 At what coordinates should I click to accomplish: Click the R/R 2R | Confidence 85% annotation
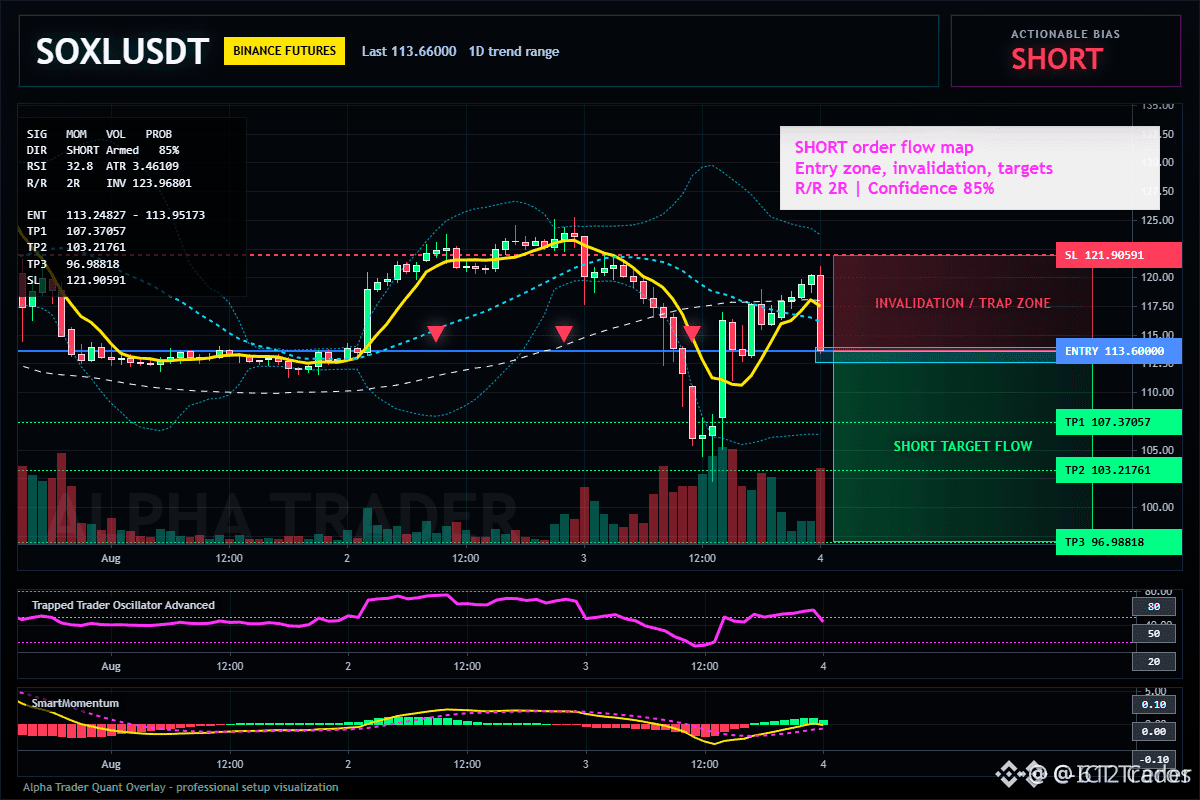(894, 188)
